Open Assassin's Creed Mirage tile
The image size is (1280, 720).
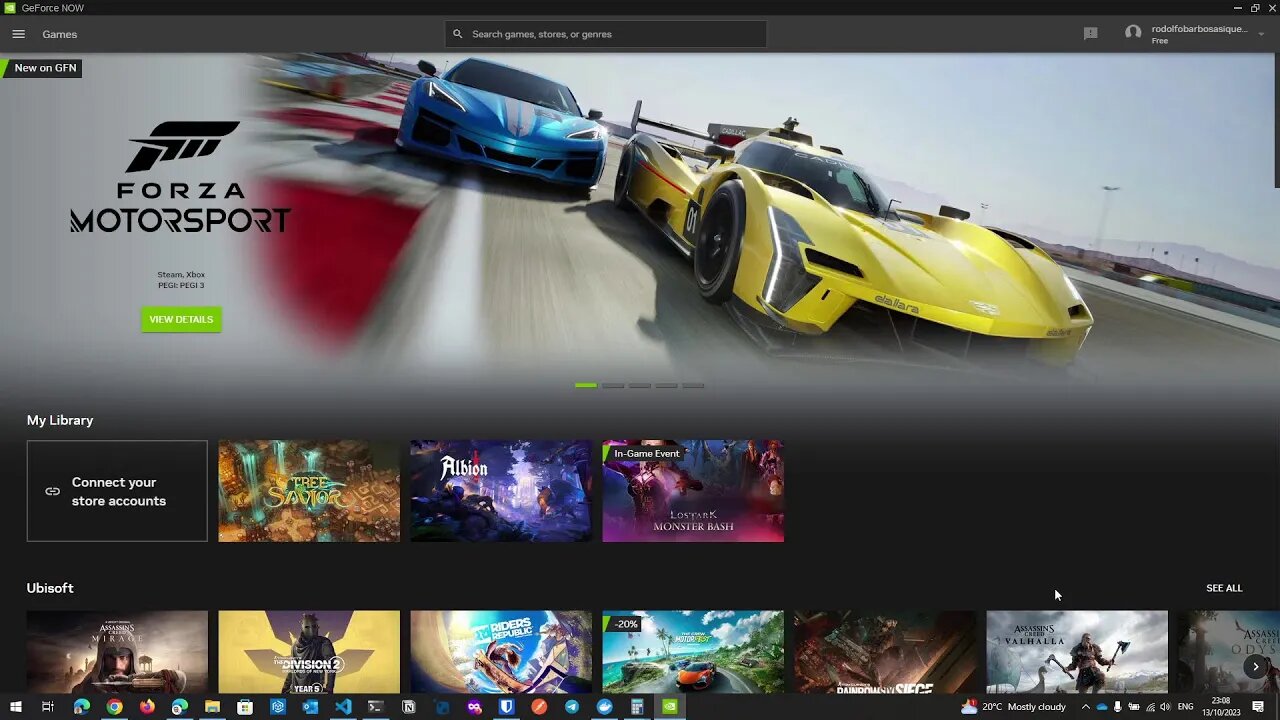coord(117,652)
